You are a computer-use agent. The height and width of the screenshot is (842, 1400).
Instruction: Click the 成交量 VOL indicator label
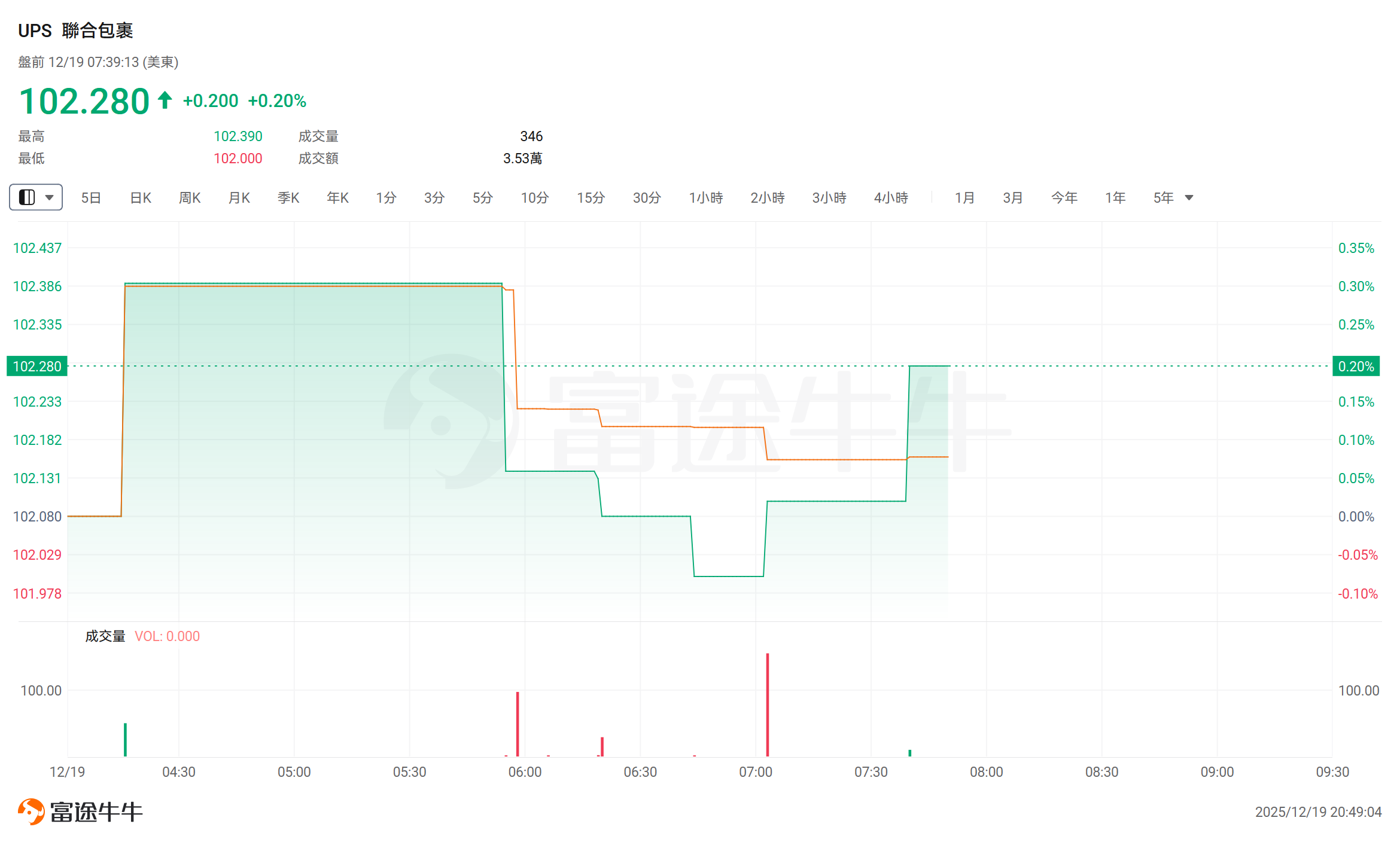coord(142,636)
